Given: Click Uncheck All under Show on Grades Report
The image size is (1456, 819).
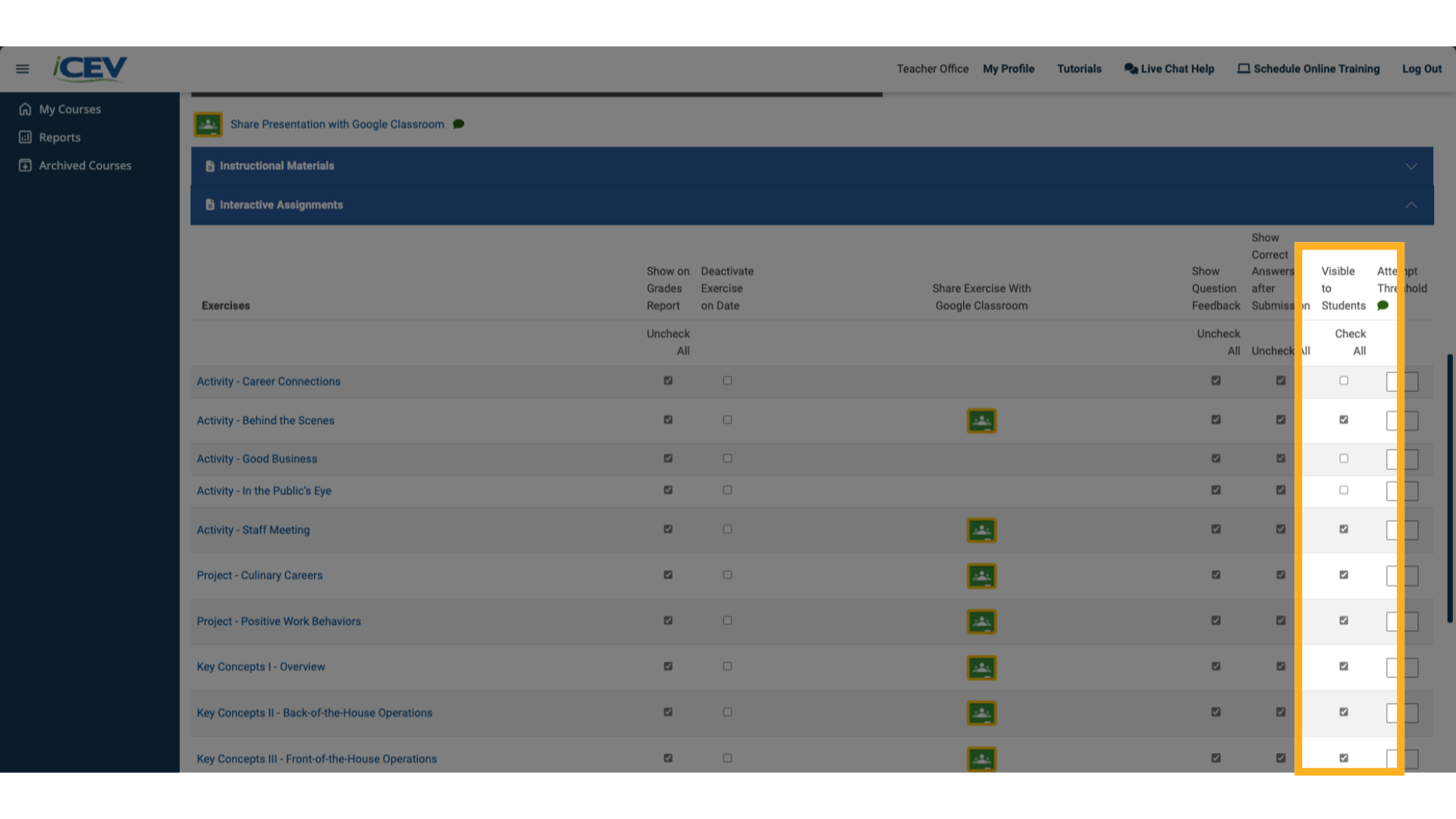Looking at the screenshot, I should pyautogui.click(x=668, y=342).
